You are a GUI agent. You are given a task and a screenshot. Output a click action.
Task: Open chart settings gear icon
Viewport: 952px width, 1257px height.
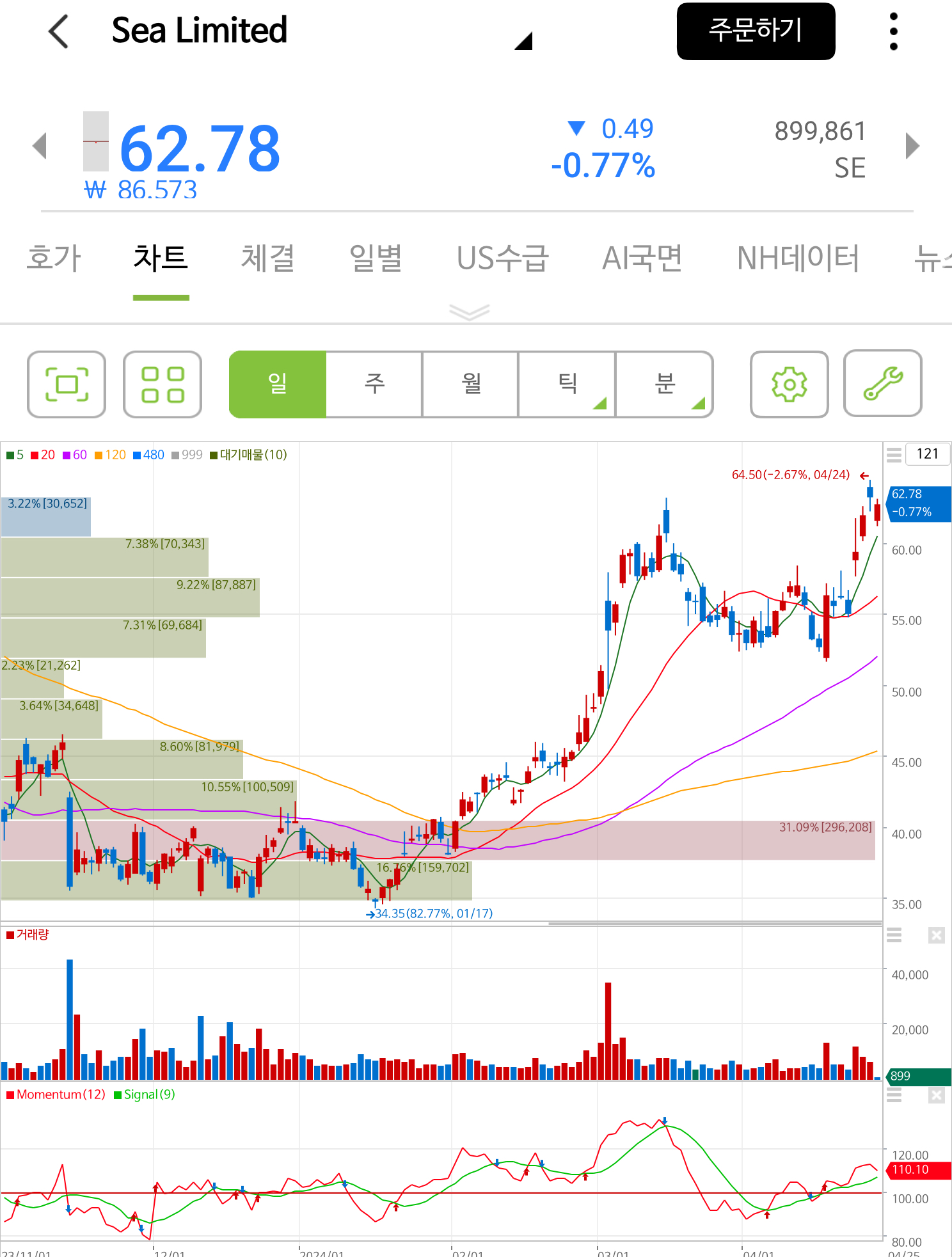(789, 384)
